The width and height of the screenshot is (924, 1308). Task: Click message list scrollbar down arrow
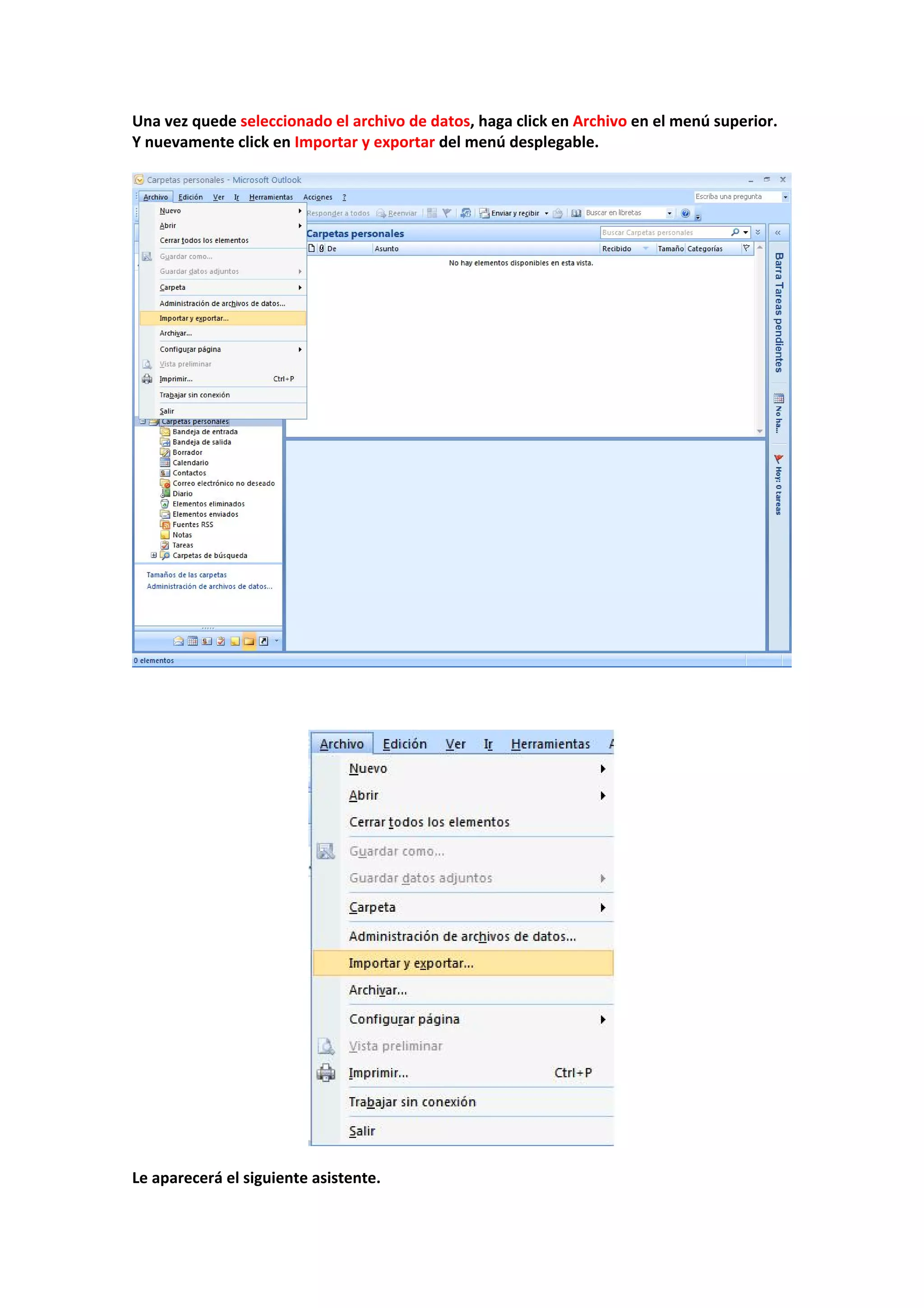tap(759, 431)
